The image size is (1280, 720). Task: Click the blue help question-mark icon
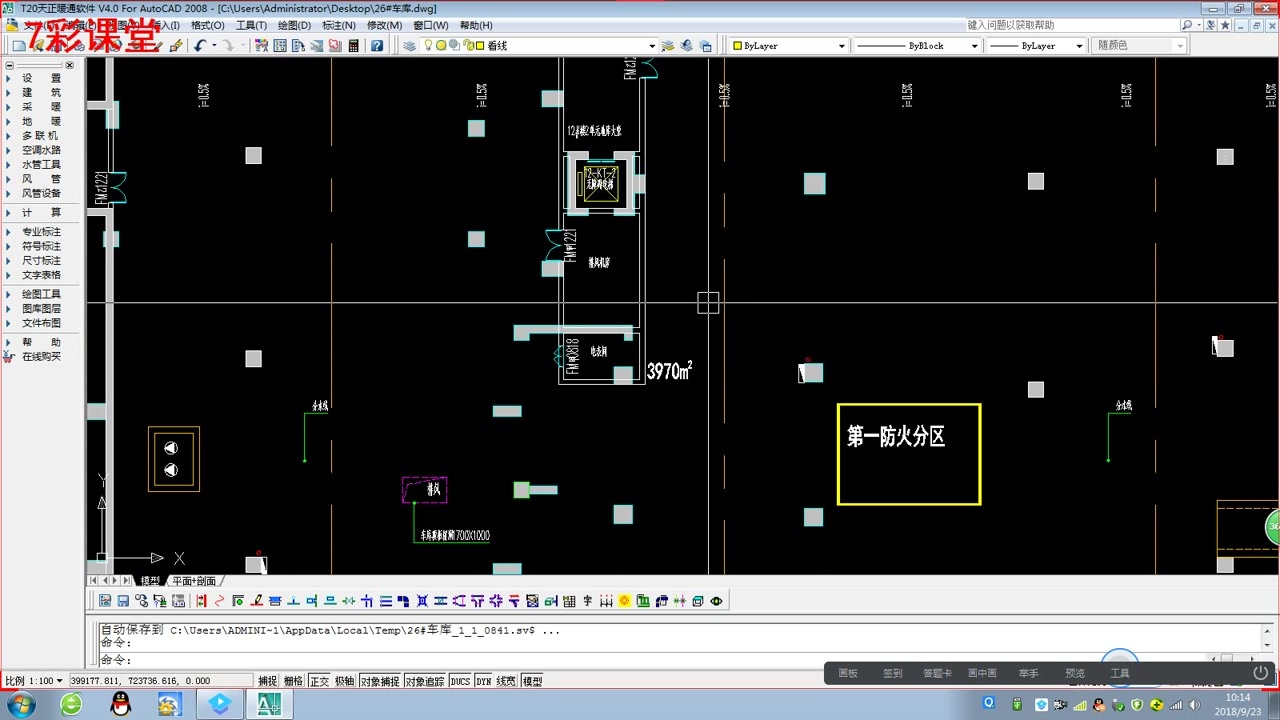click(377, 46)
